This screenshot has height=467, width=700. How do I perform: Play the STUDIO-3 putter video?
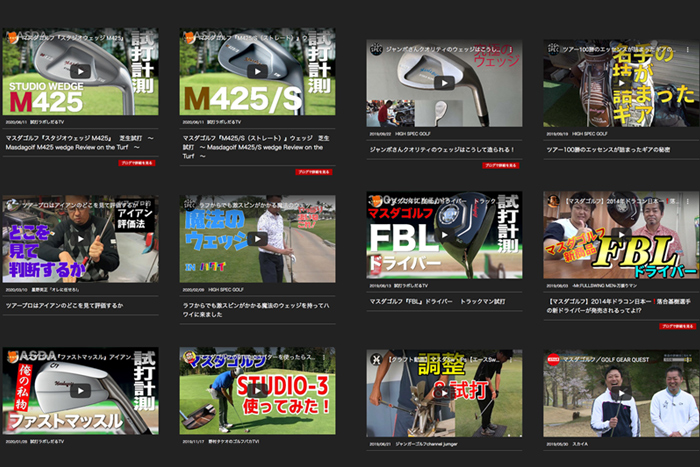click(x=257, y=391)
